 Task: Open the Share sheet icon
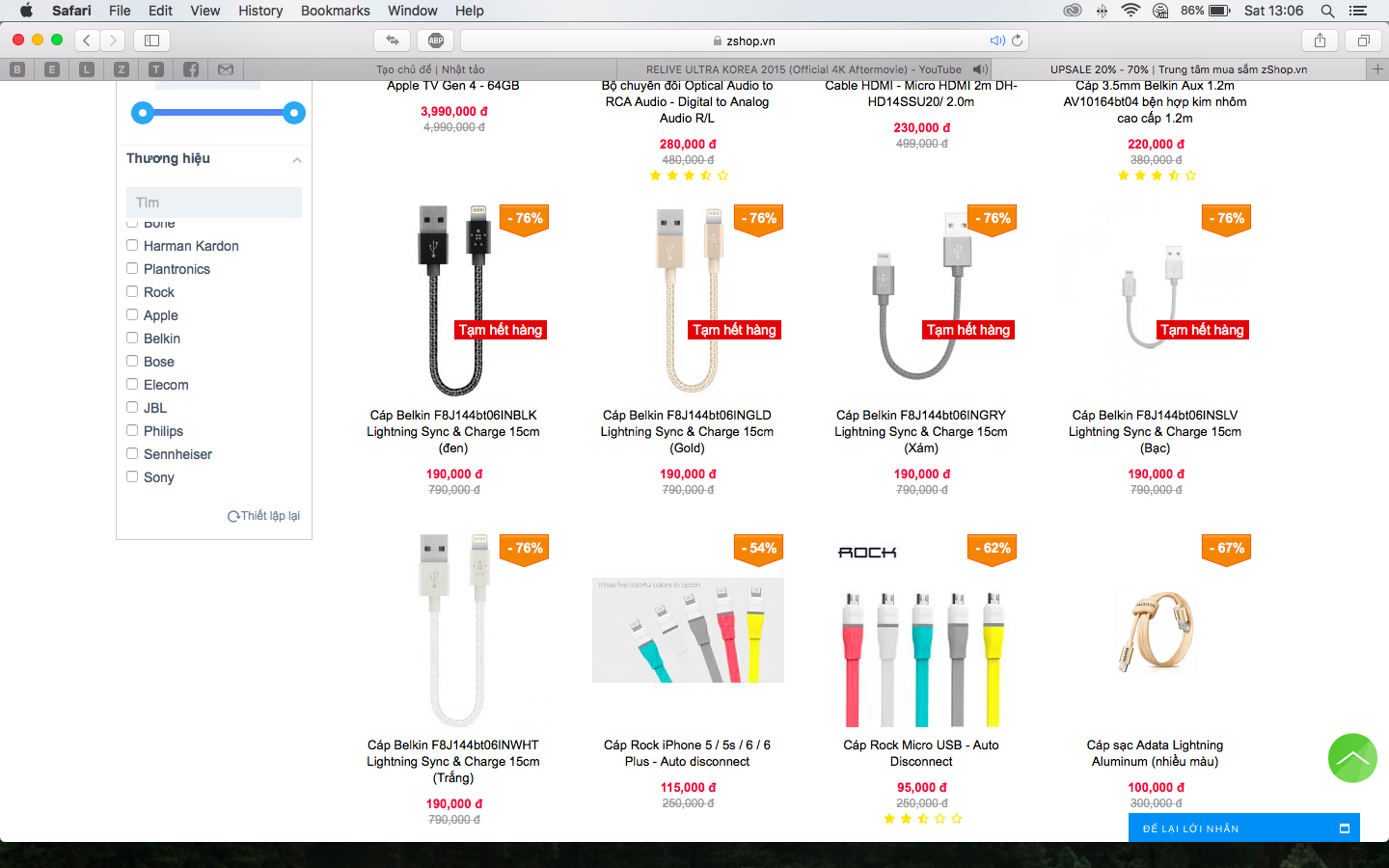1320,41
